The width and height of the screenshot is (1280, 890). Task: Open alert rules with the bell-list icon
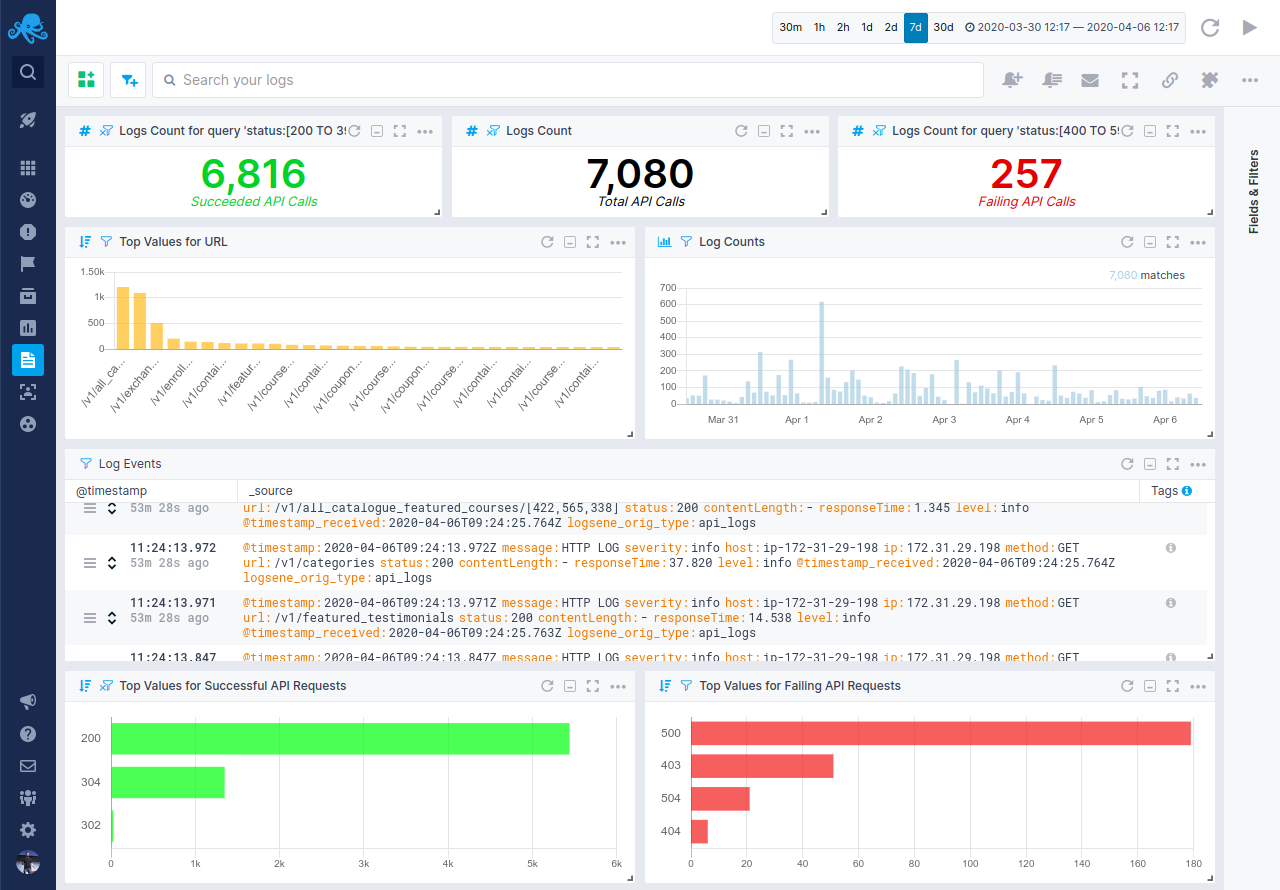[x=1051, y=79]
